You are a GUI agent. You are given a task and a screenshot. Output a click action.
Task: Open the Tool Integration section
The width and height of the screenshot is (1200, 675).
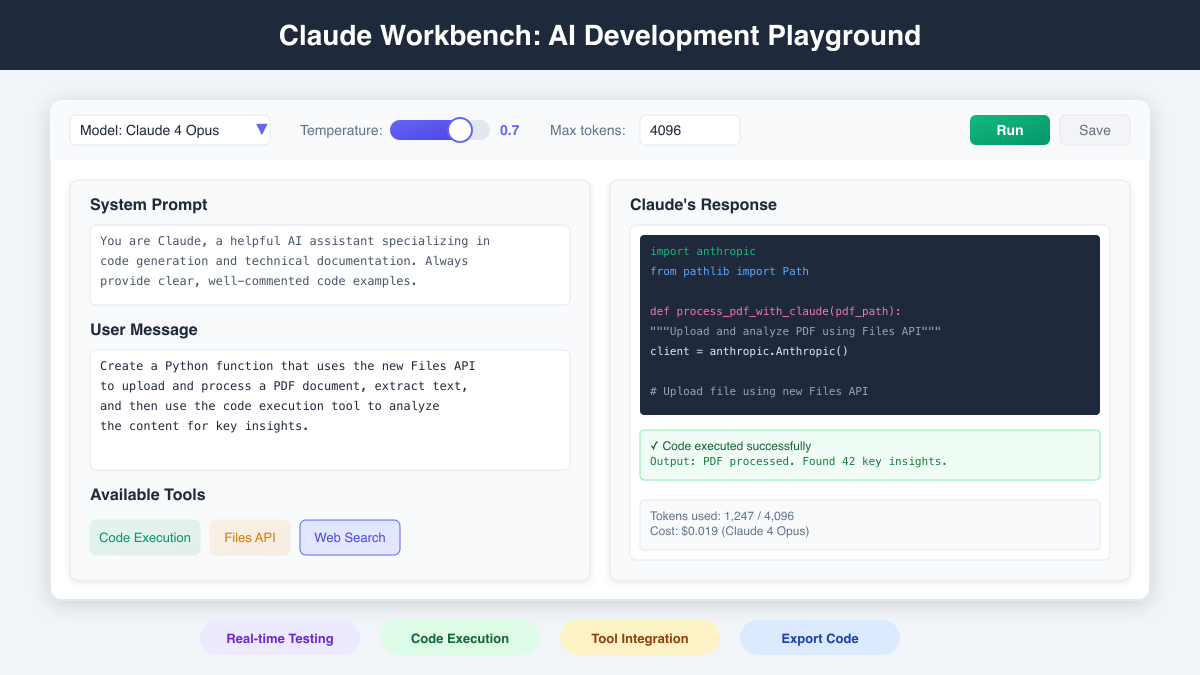[x=640, y=638]
